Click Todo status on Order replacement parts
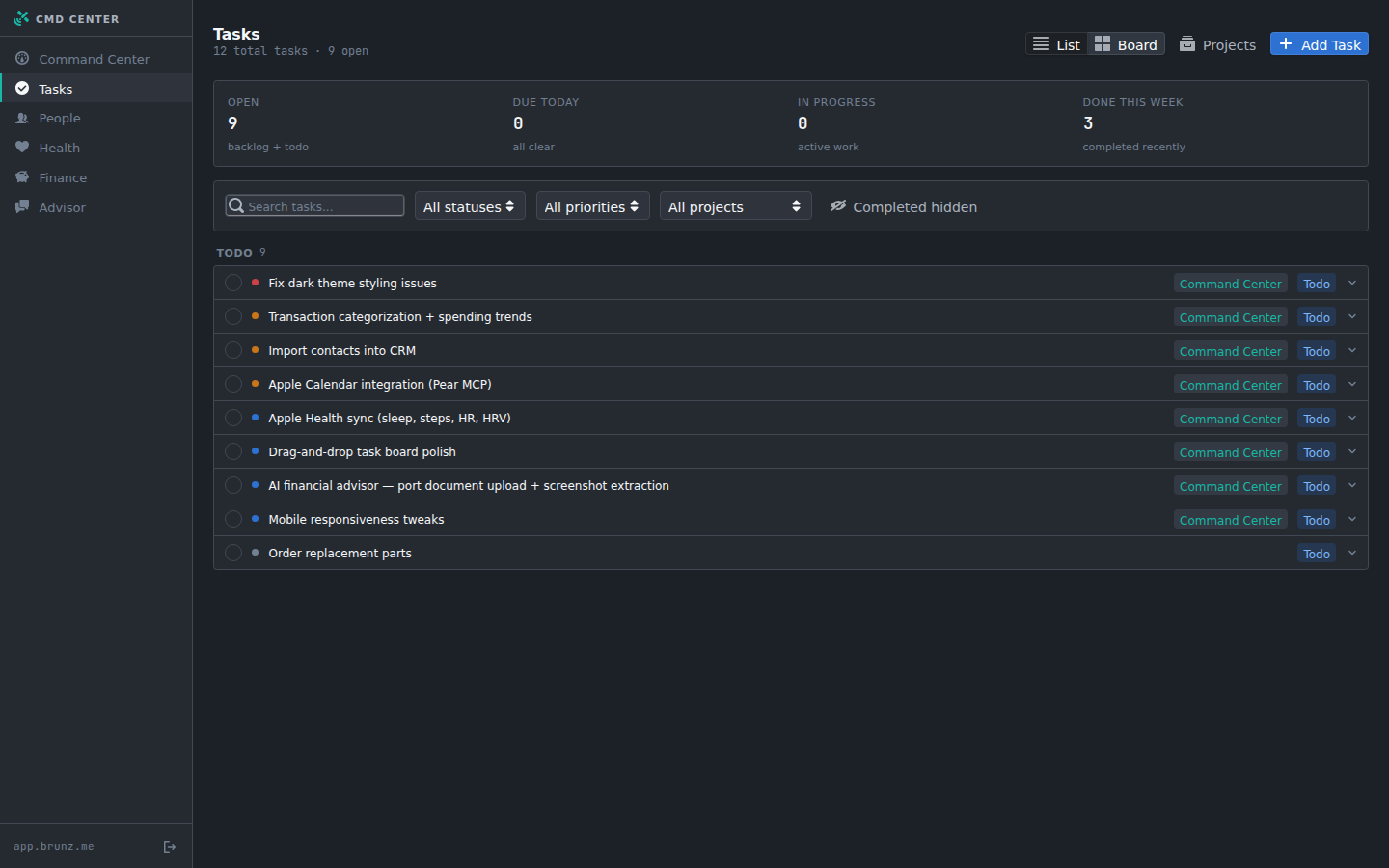The height and width of the screenshot is (868, 1389). click(1317, 554)
